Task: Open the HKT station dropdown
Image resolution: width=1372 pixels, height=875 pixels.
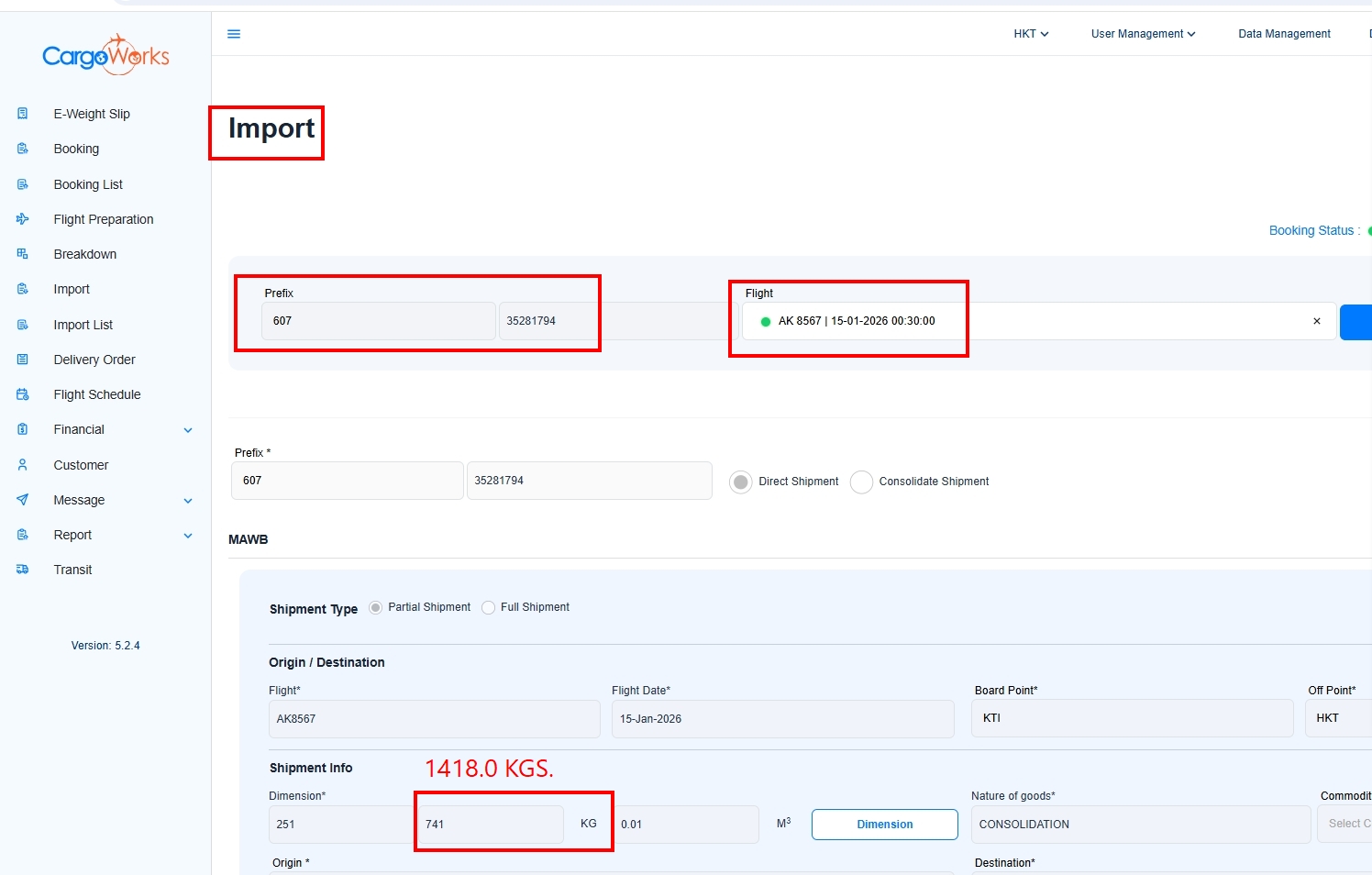Action: 1031,34
